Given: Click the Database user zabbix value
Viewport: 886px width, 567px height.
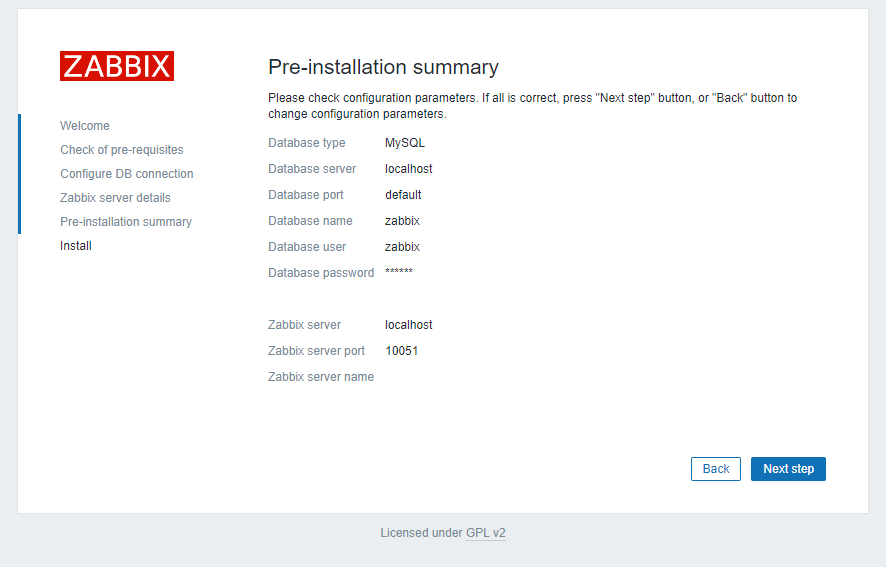Looking at the screenshot, I should point(402,247).
